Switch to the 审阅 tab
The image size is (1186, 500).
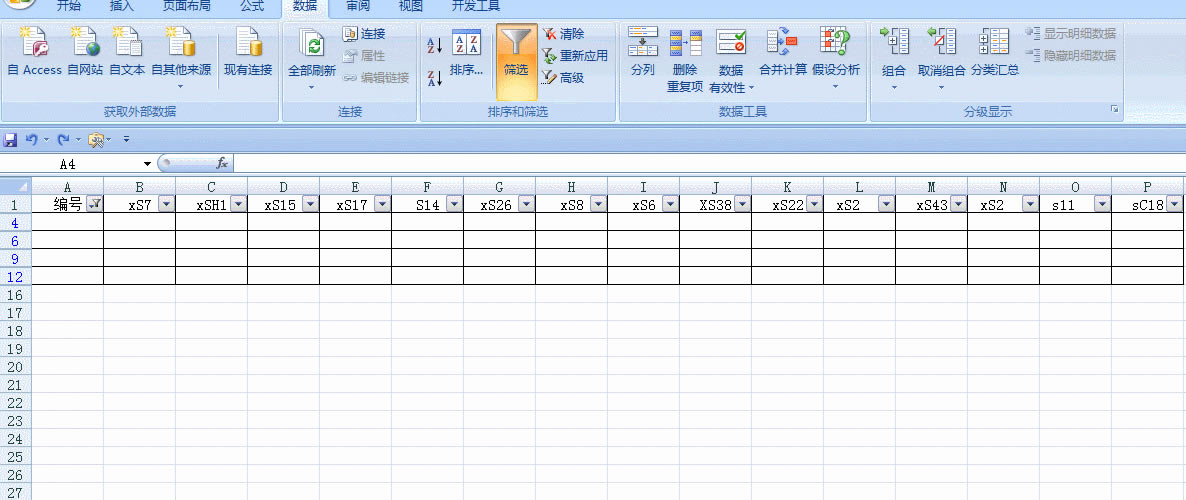point(358,7)
